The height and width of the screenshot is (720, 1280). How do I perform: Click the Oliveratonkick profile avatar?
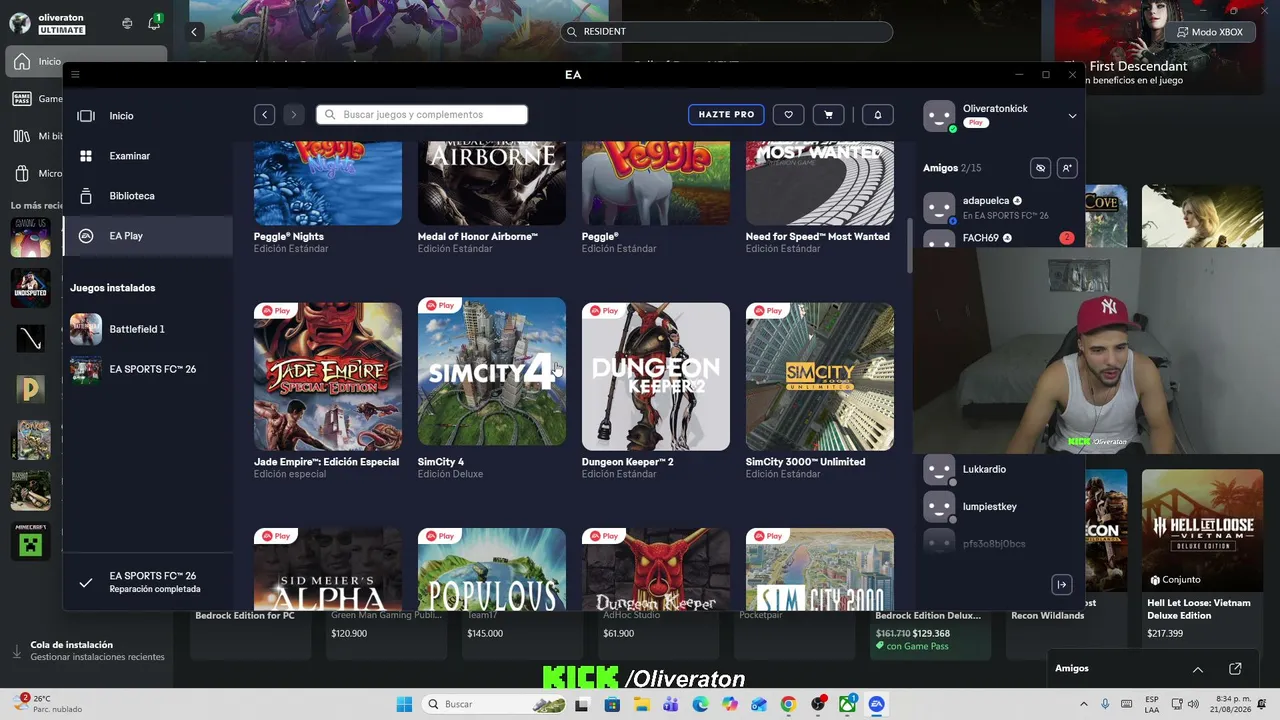point(939,116)
